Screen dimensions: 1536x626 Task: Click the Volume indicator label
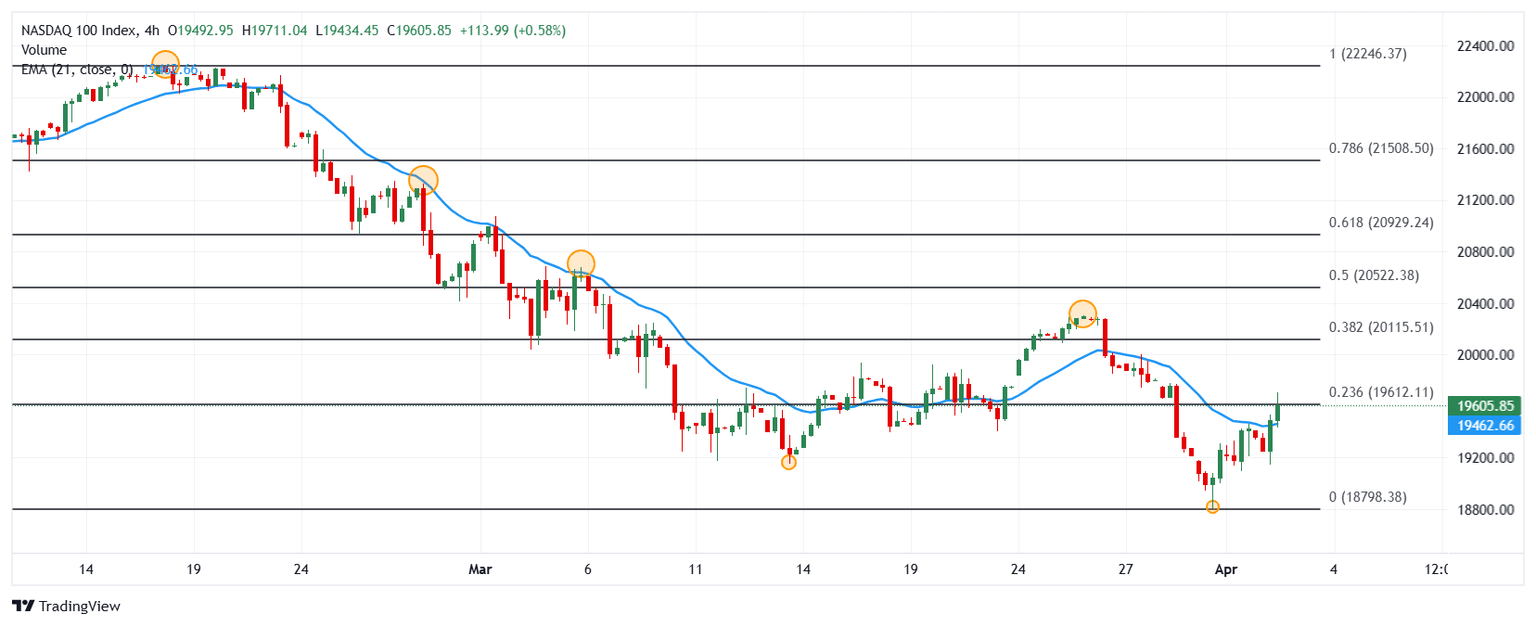[44, 50]
